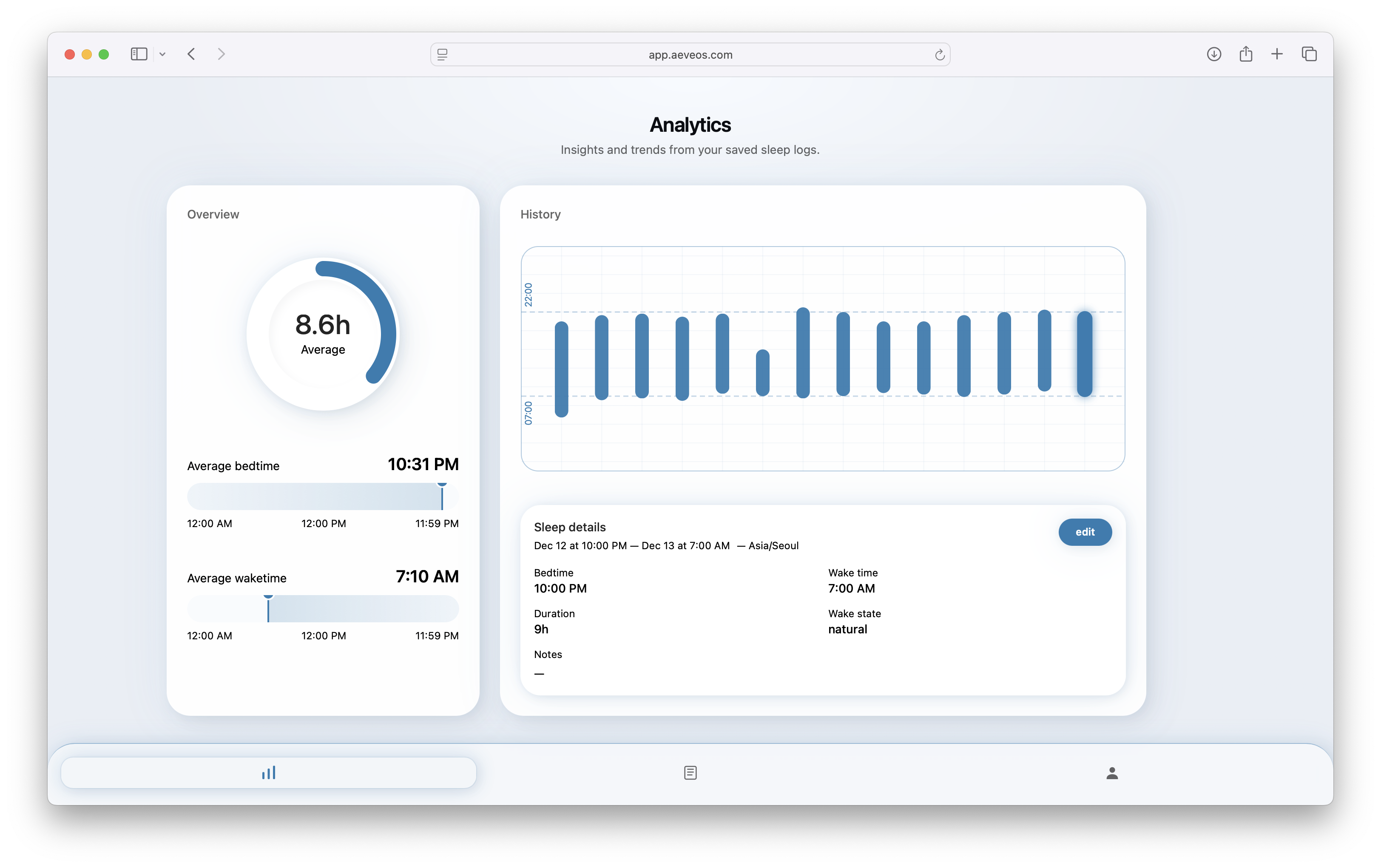
Task: Open the profile person tab
Action: [1111, 773]
